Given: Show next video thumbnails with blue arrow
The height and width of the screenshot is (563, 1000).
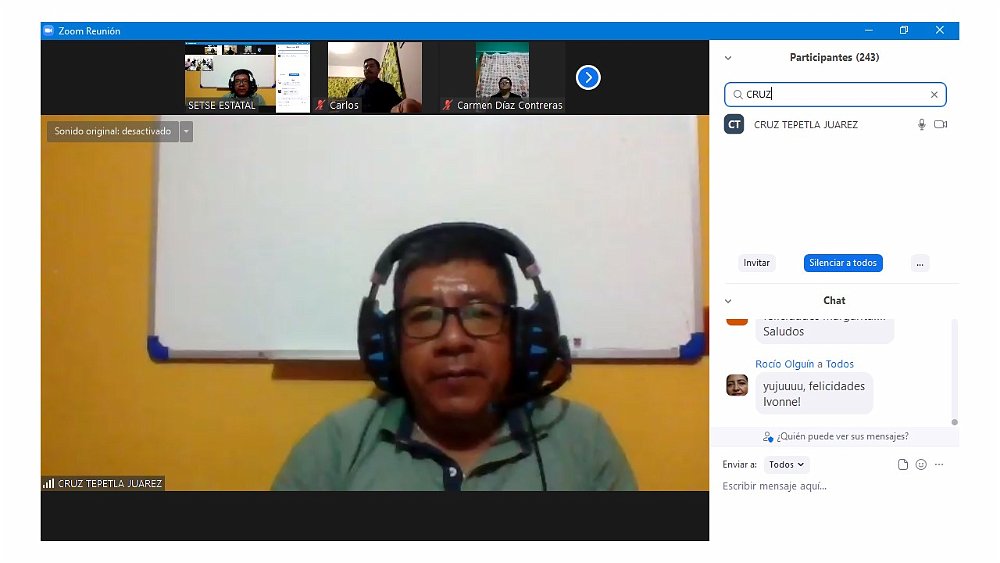Looking at the screenshot, I should [x=588, y=77].
